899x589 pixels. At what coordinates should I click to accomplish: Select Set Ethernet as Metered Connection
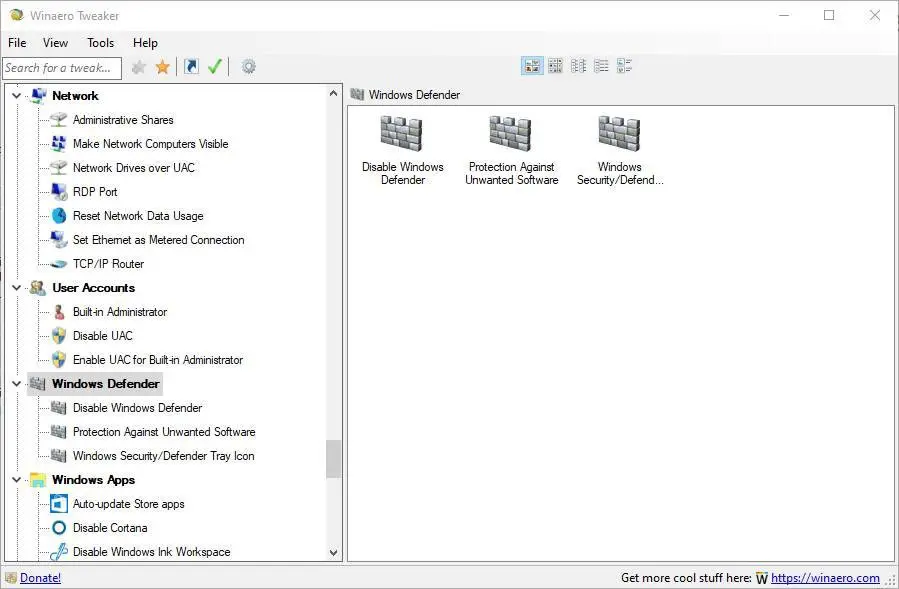(158, 240)
